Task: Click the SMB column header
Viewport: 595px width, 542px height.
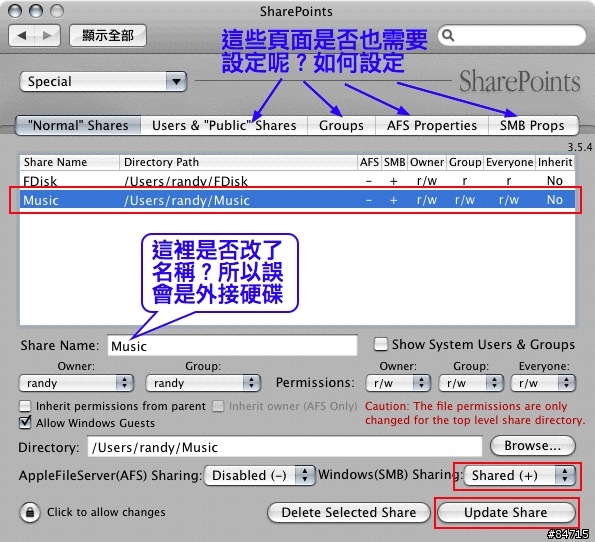Action: pos(394,162)
